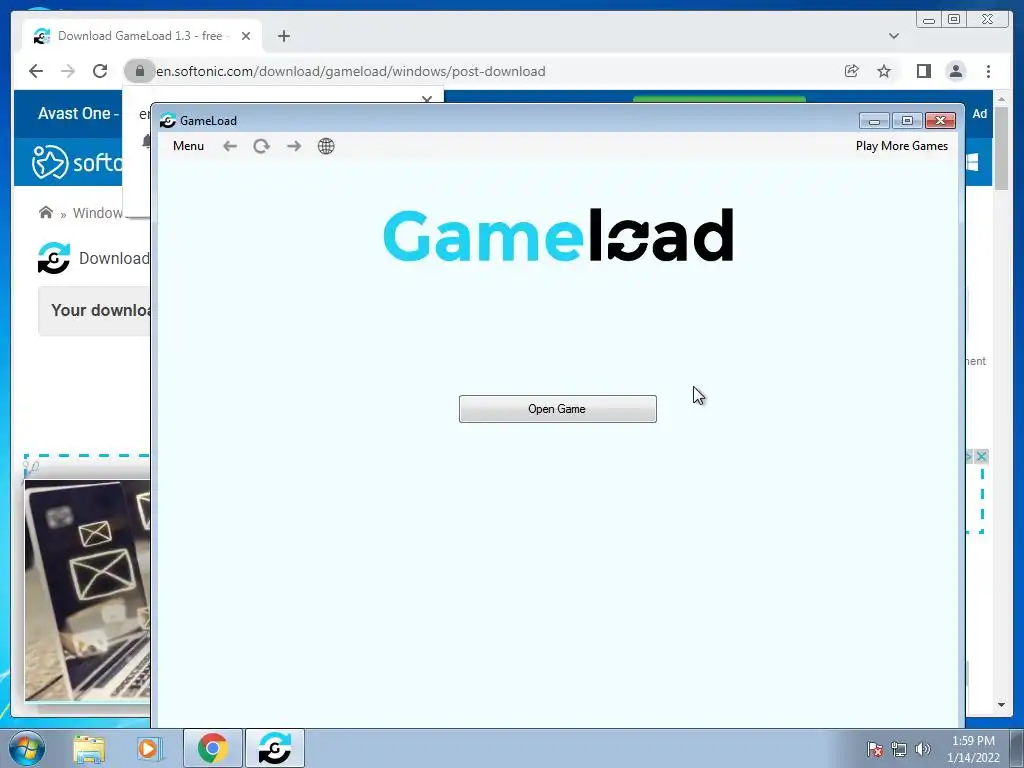Click Chrome forward navigation arrow
This screenshot has width=1024, height=768.
[x=68, y=71]
